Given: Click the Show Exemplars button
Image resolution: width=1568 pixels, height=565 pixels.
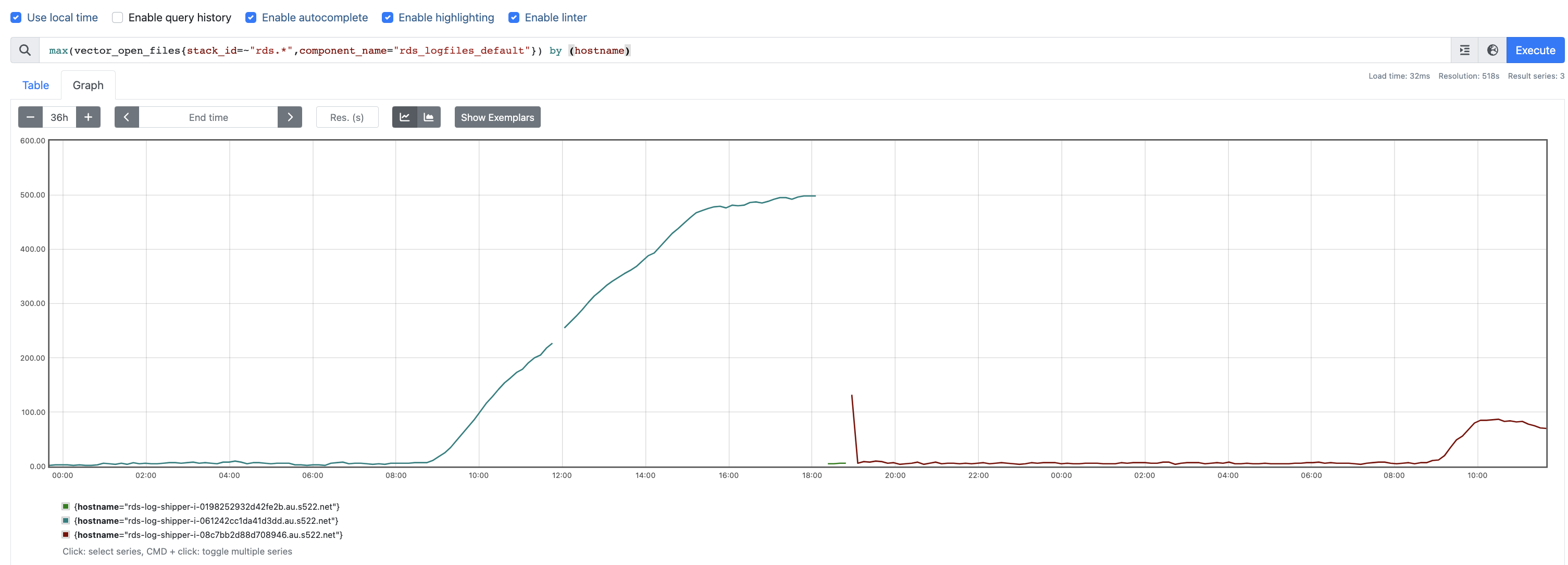Looking at the screenshot, I should point(497,117).
